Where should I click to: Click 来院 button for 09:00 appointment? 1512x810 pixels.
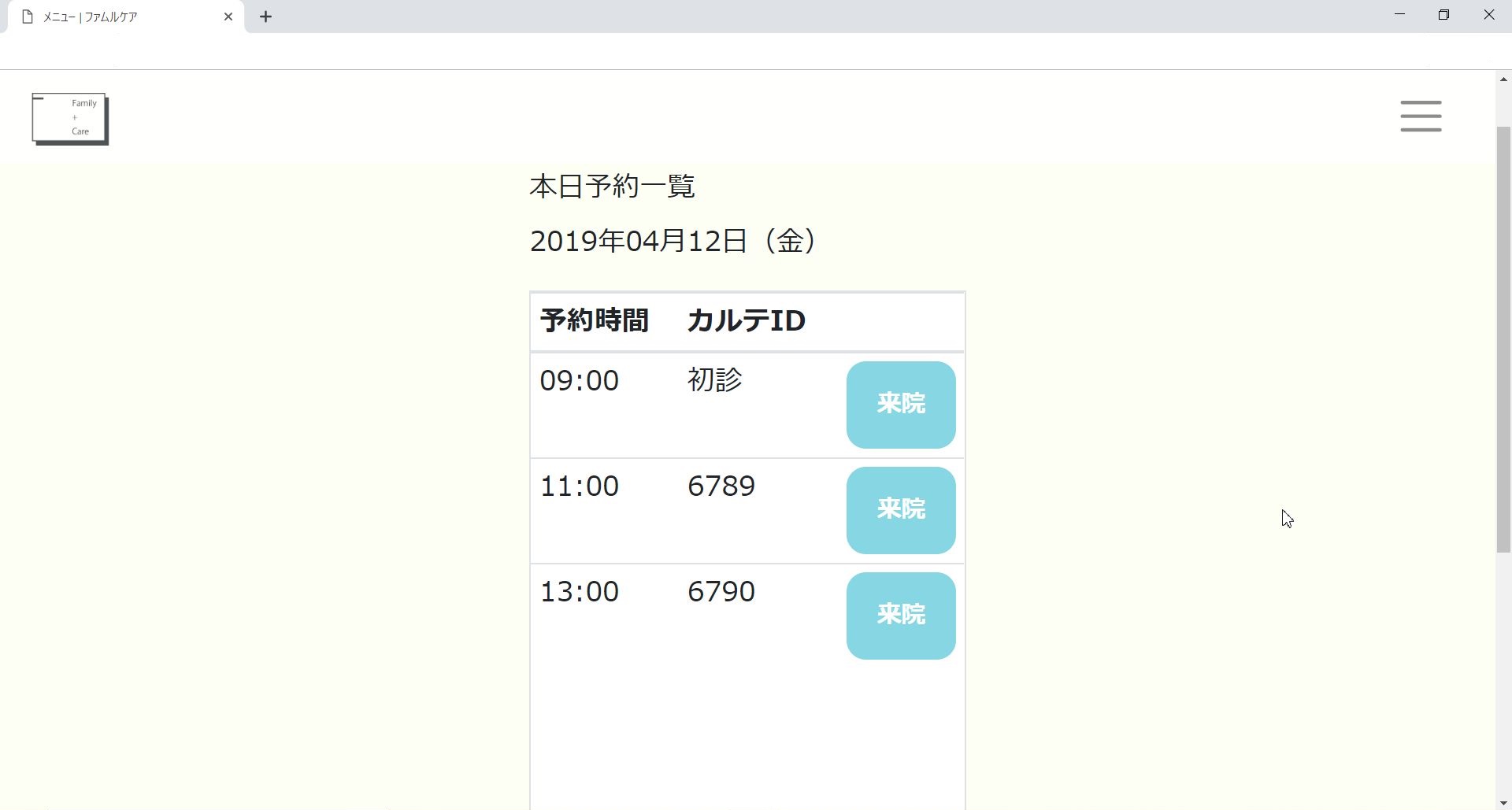[901, 405]
